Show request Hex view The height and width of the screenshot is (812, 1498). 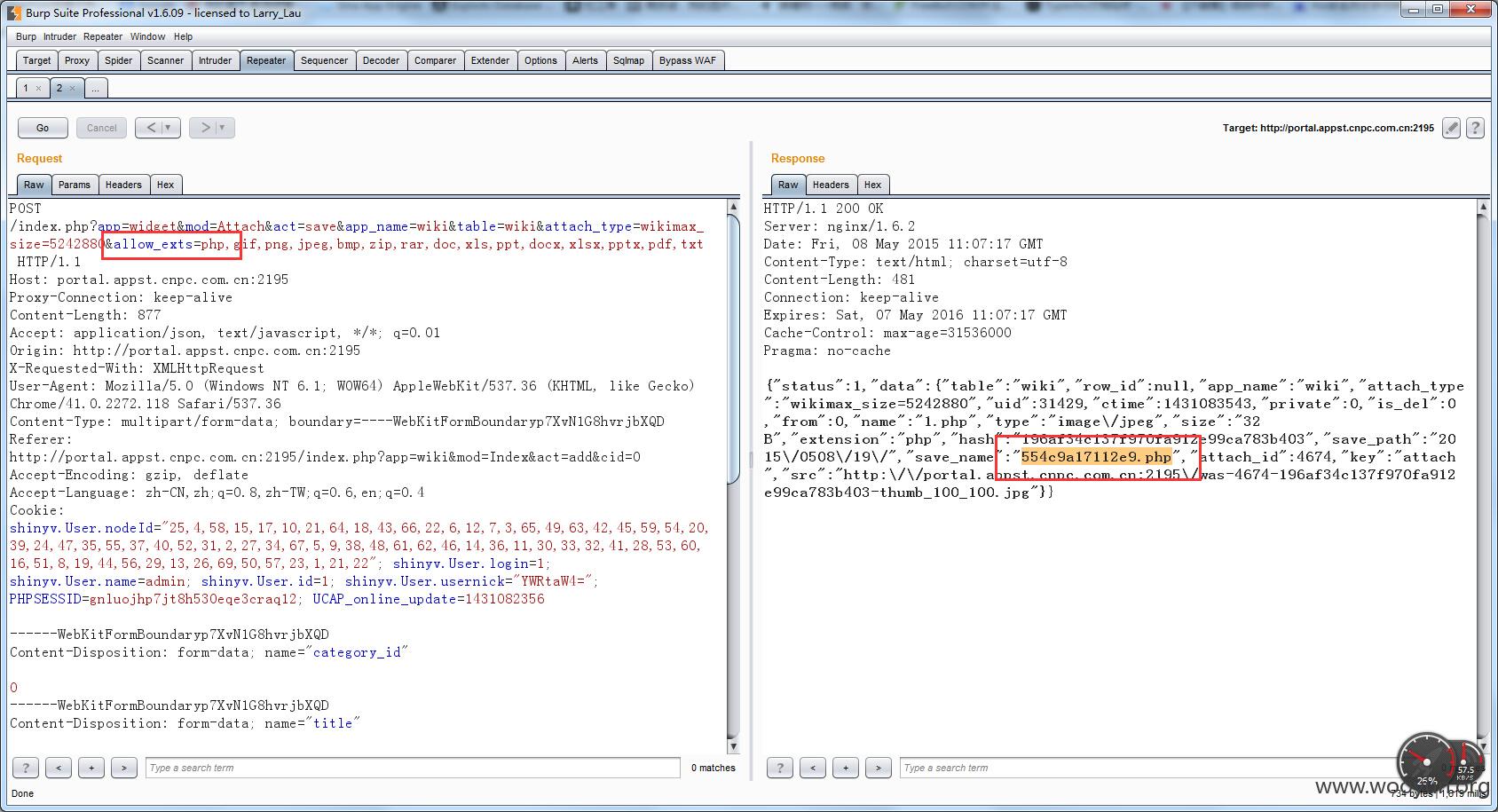coord(165,185)
